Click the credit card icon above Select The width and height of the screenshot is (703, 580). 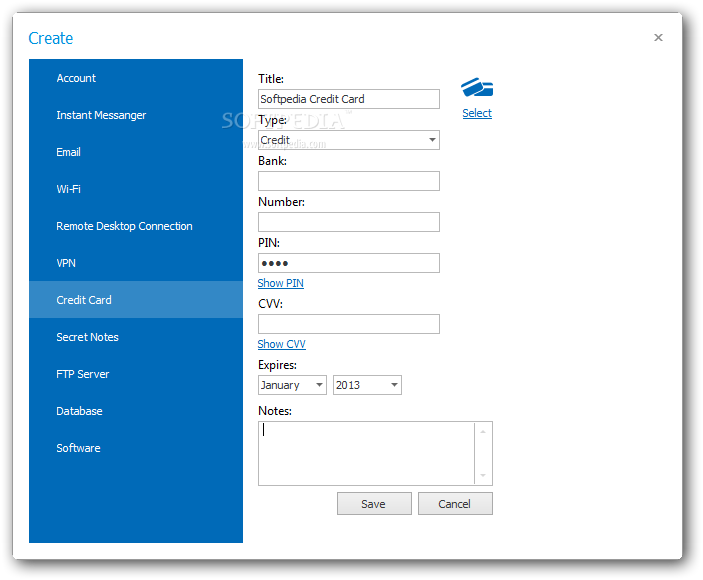click(x=477, y=87)
